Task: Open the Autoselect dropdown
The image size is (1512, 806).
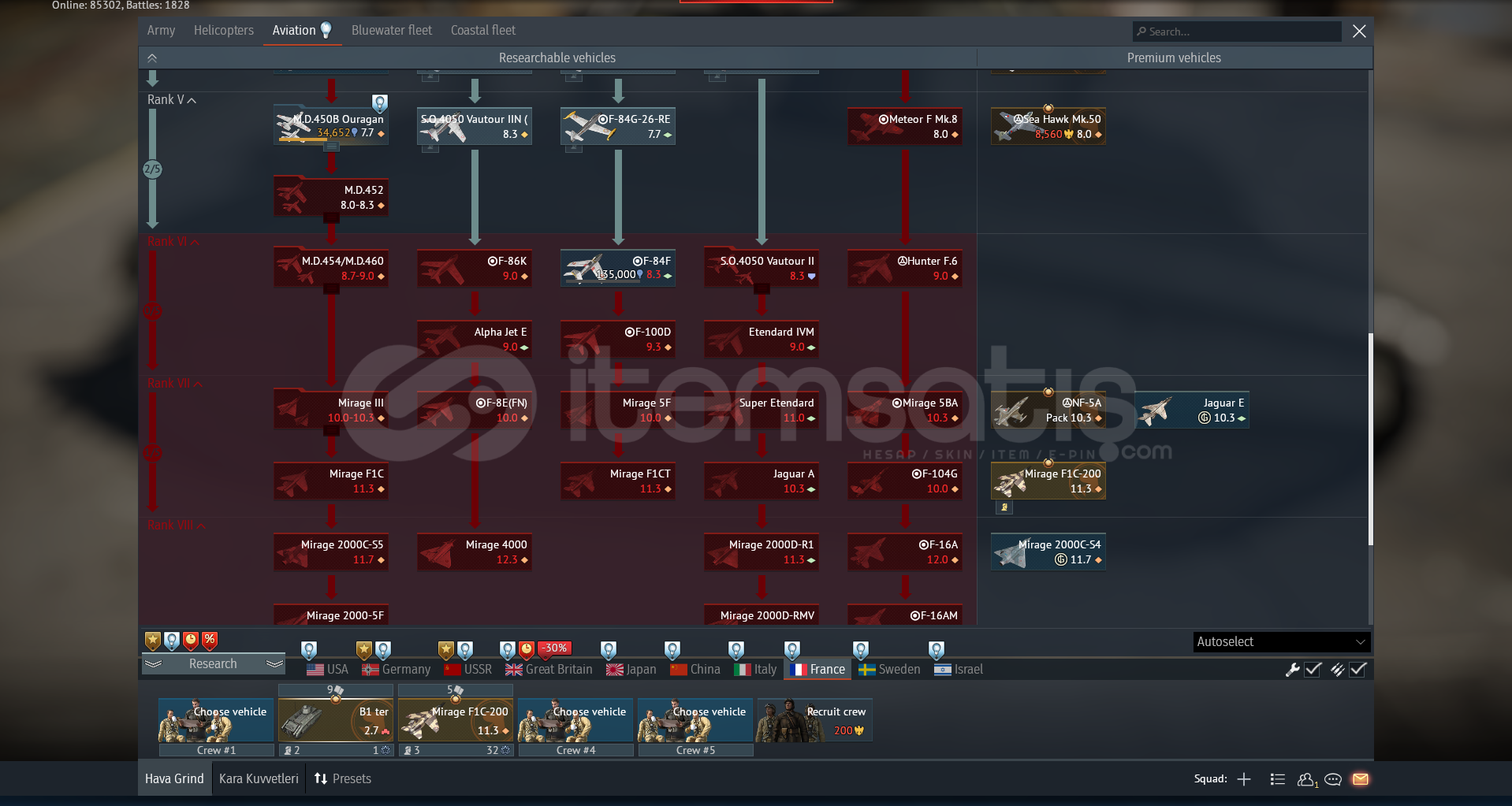Action: pyautogui.click(x=1281, y=642)
